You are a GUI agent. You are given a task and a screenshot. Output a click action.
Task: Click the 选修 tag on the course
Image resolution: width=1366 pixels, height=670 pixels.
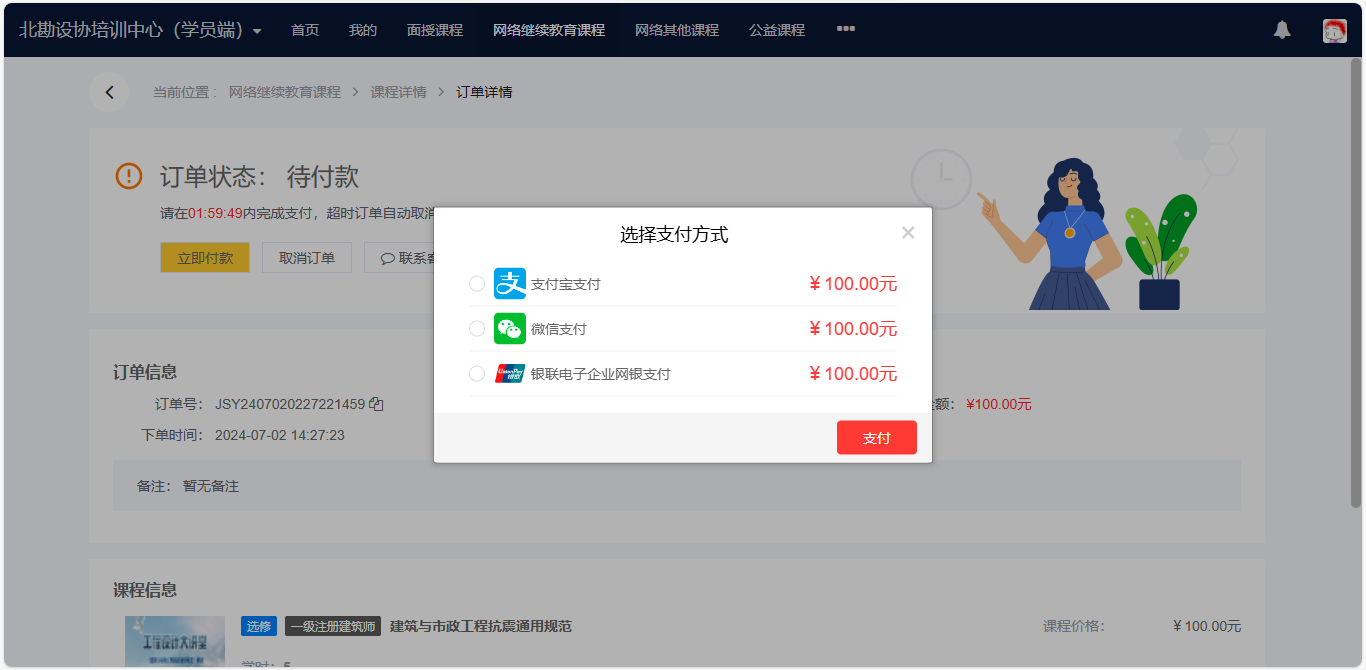(259, 626)
